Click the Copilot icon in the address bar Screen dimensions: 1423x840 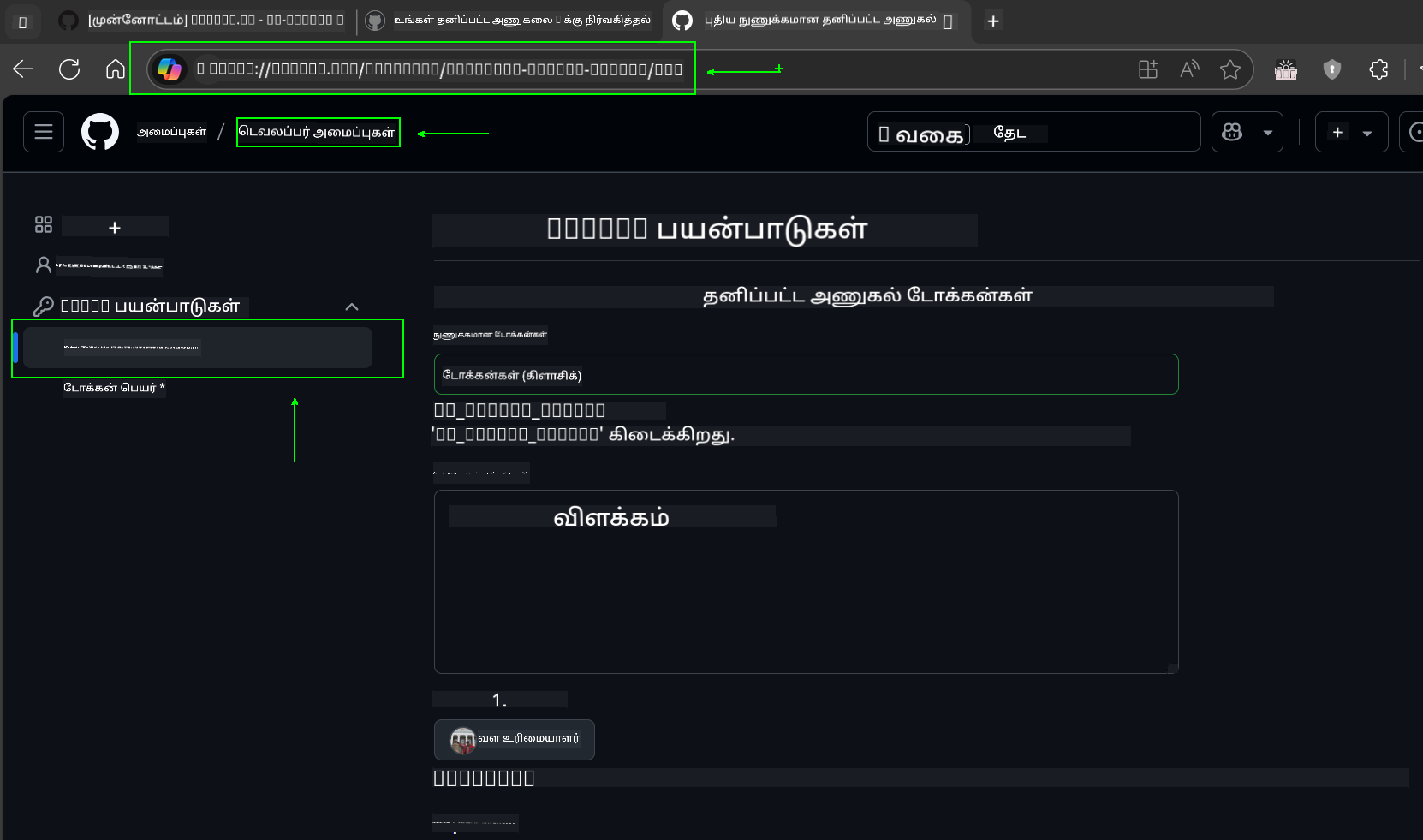[170, 69]
